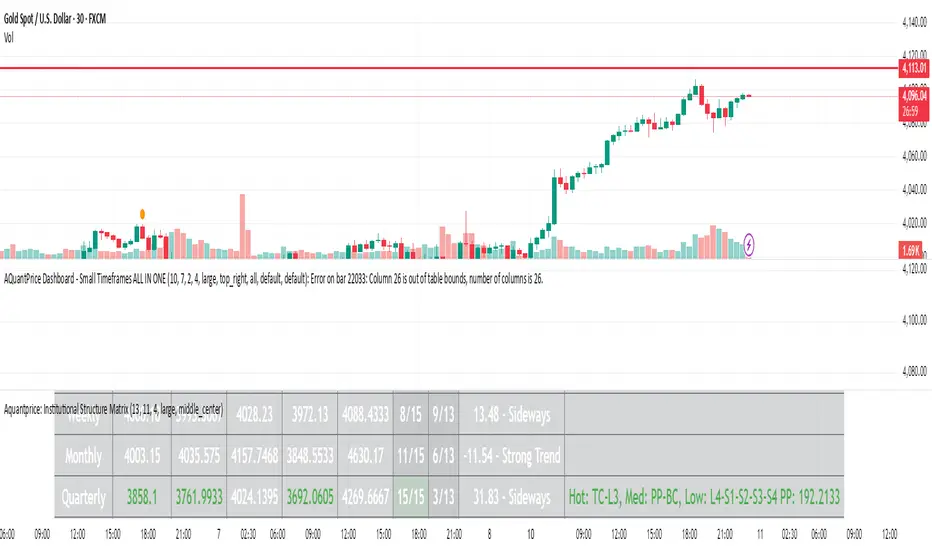This screenshot has width=932, height=550.
Task: Click the '-11.54 - Strong Trend' cell
Action: (512, 456)
